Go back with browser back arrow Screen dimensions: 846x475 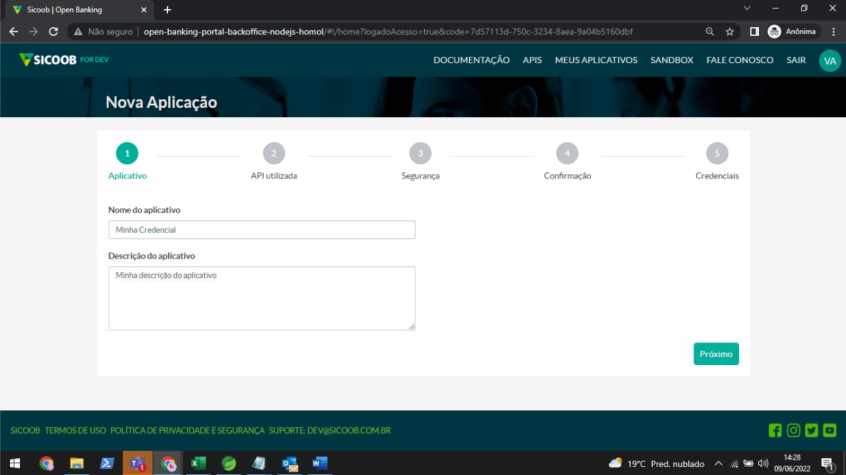(13, 32)
